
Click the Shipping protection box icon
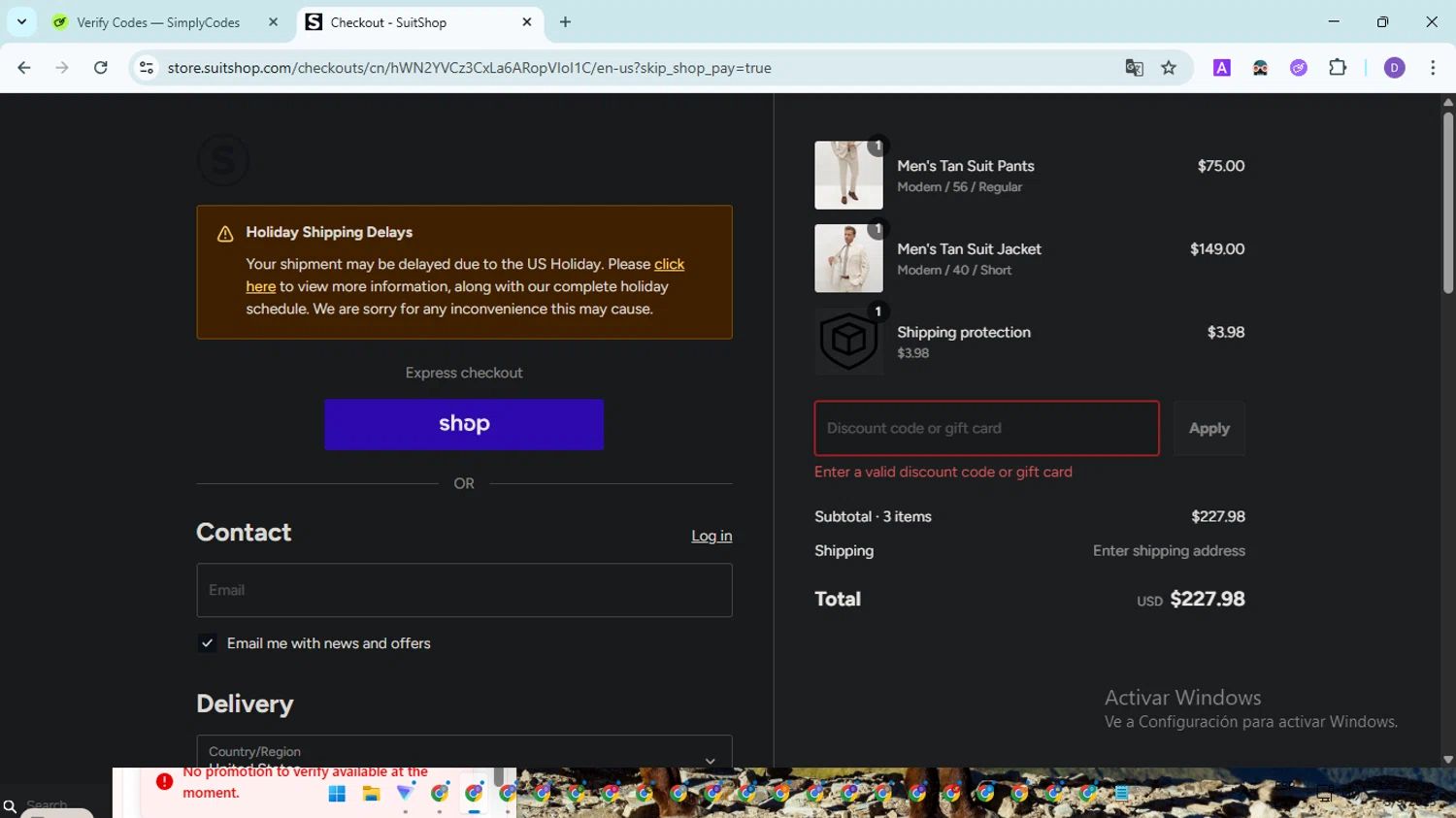(x=848, y=342)
